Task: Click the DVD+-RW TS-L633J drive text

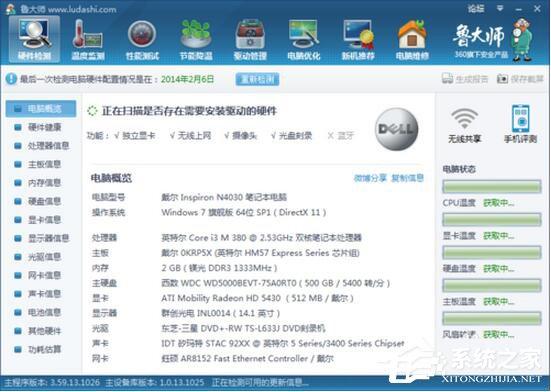Action: pyautogui.click(x=243, y=328)
